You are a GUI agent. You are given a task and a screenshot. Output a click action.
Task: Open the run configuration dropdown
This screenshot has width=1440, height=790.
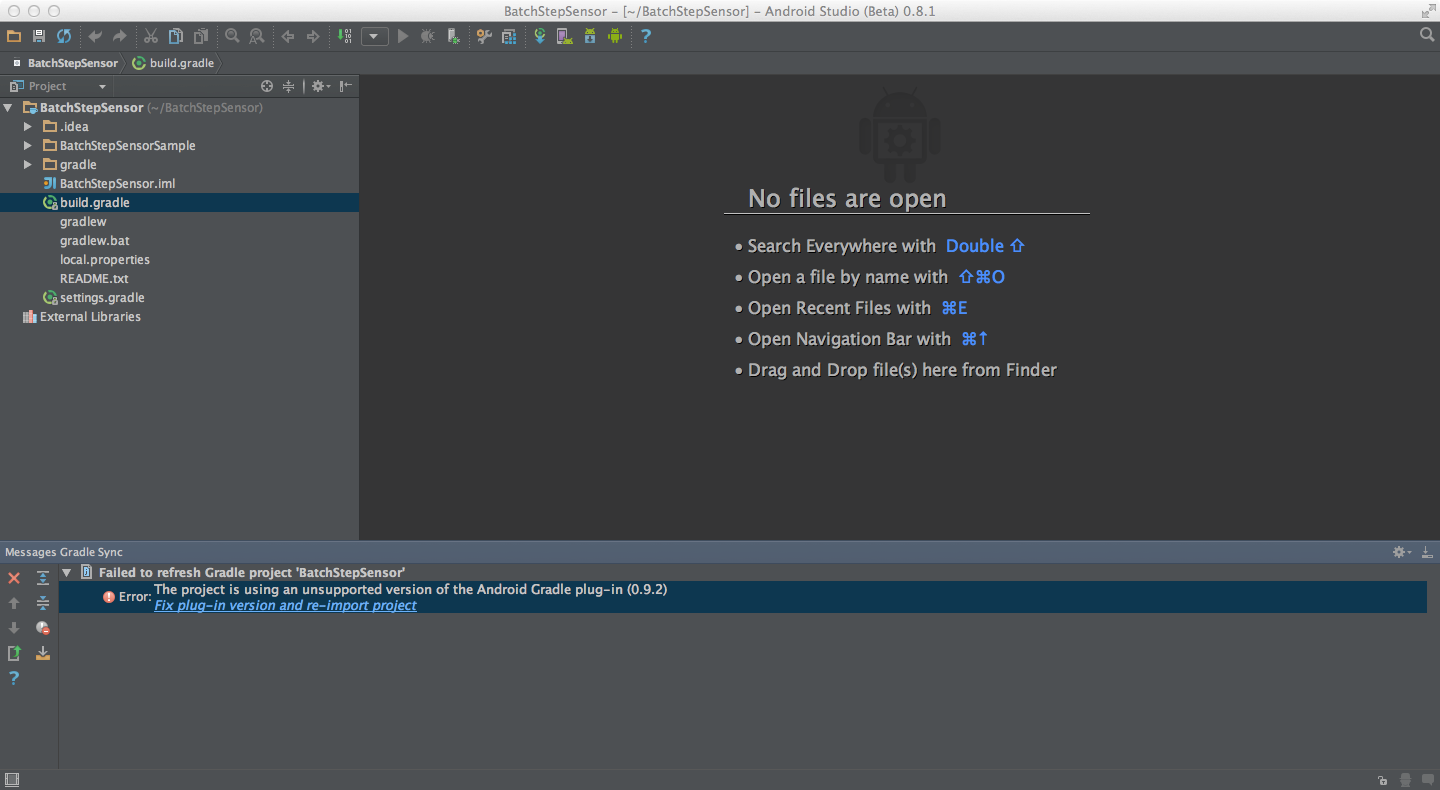375,36
